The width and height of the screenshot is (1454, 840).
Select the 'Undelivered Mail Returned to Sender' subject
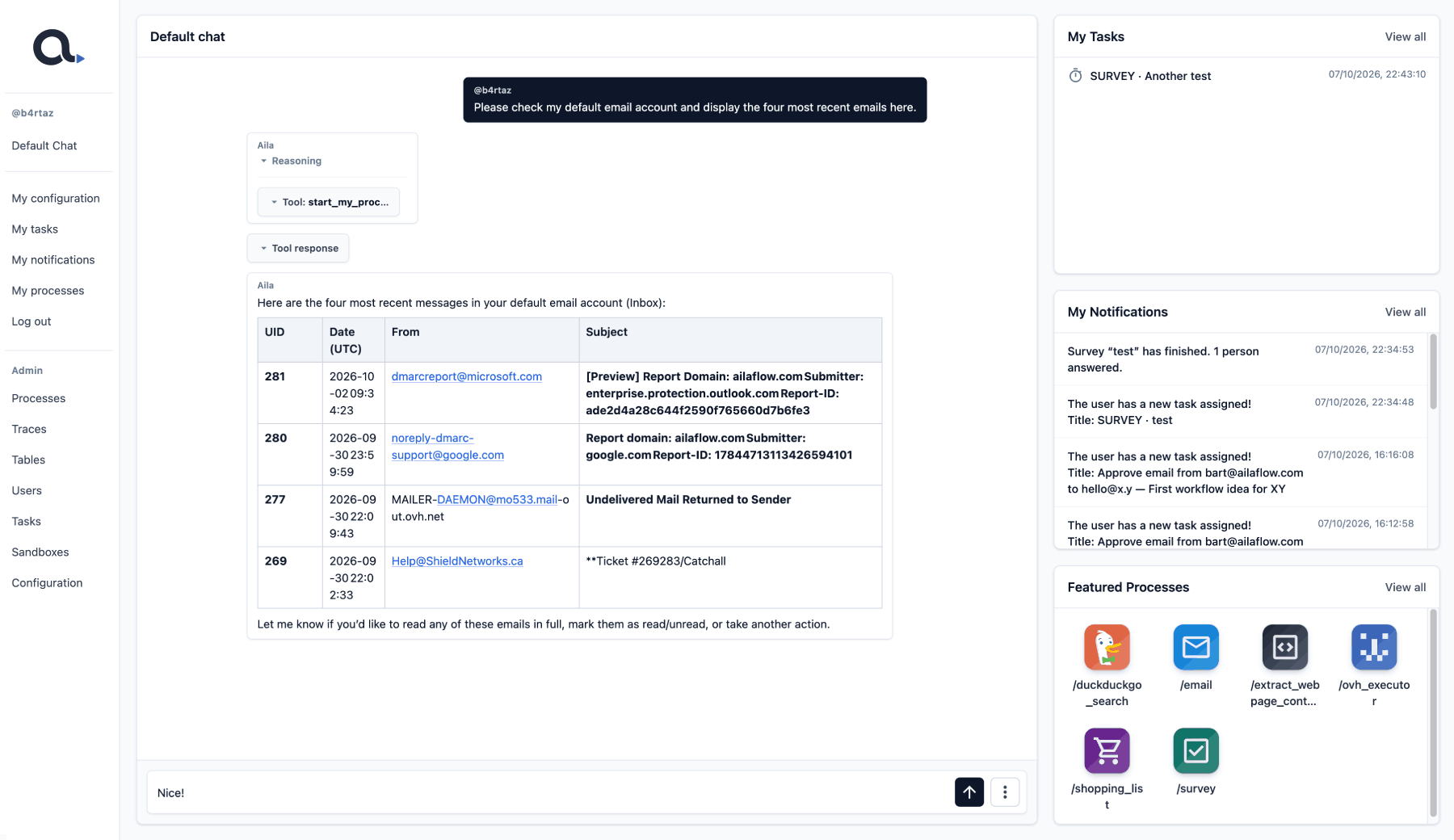pyautogui.click(x=688, y=499)
